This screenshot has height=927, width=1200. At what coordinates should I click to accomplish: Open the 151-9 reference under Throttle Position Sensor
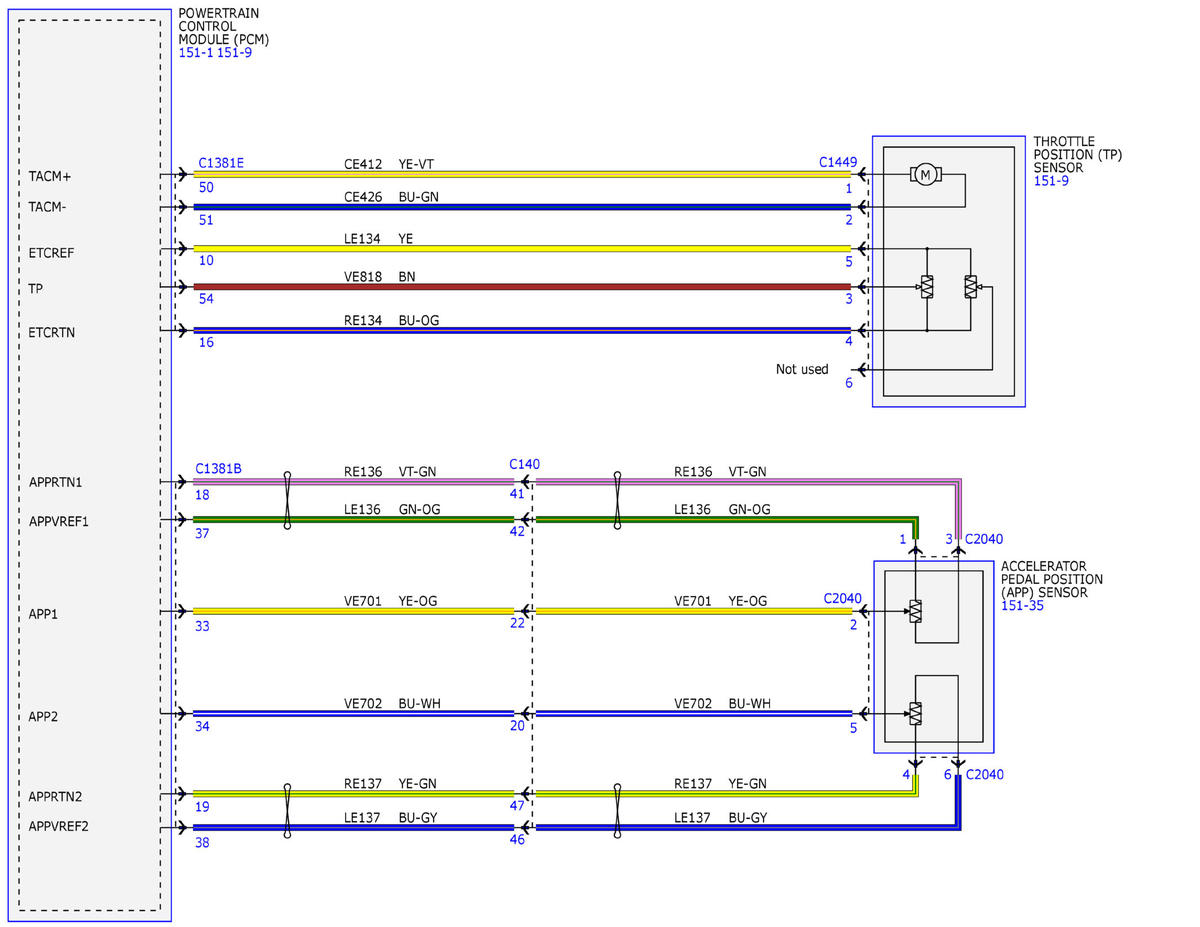(x=1051, y=181)
